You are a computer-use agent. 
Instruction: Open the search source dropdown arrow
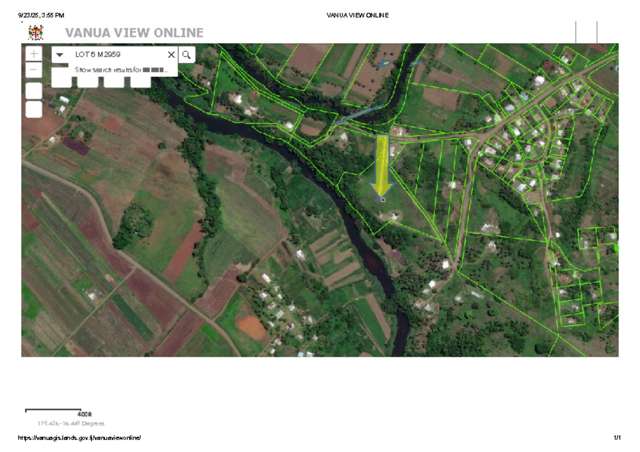(x=60, y=54)
